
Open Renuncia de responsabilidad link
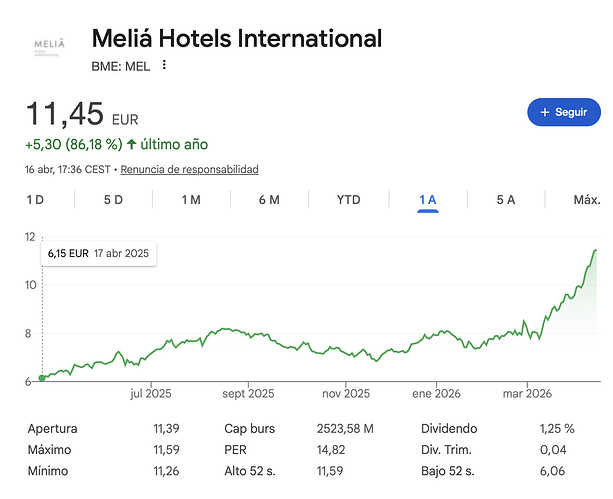tap(190, 169)
